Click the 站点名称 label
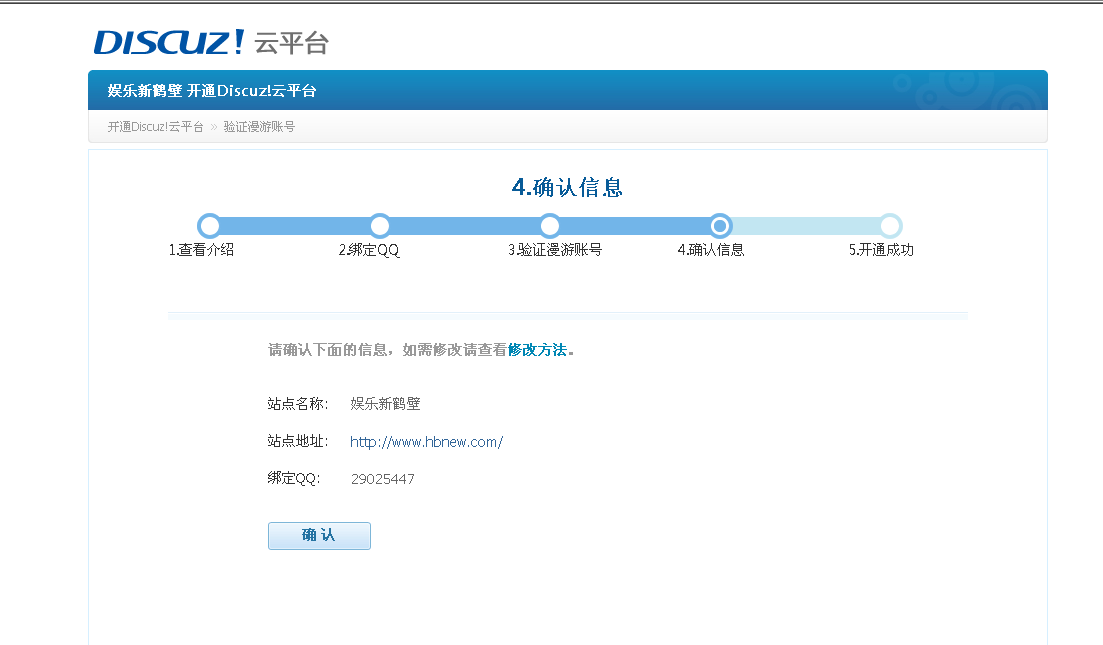Viewport: 1103px width, 645px height. (298, 404)
